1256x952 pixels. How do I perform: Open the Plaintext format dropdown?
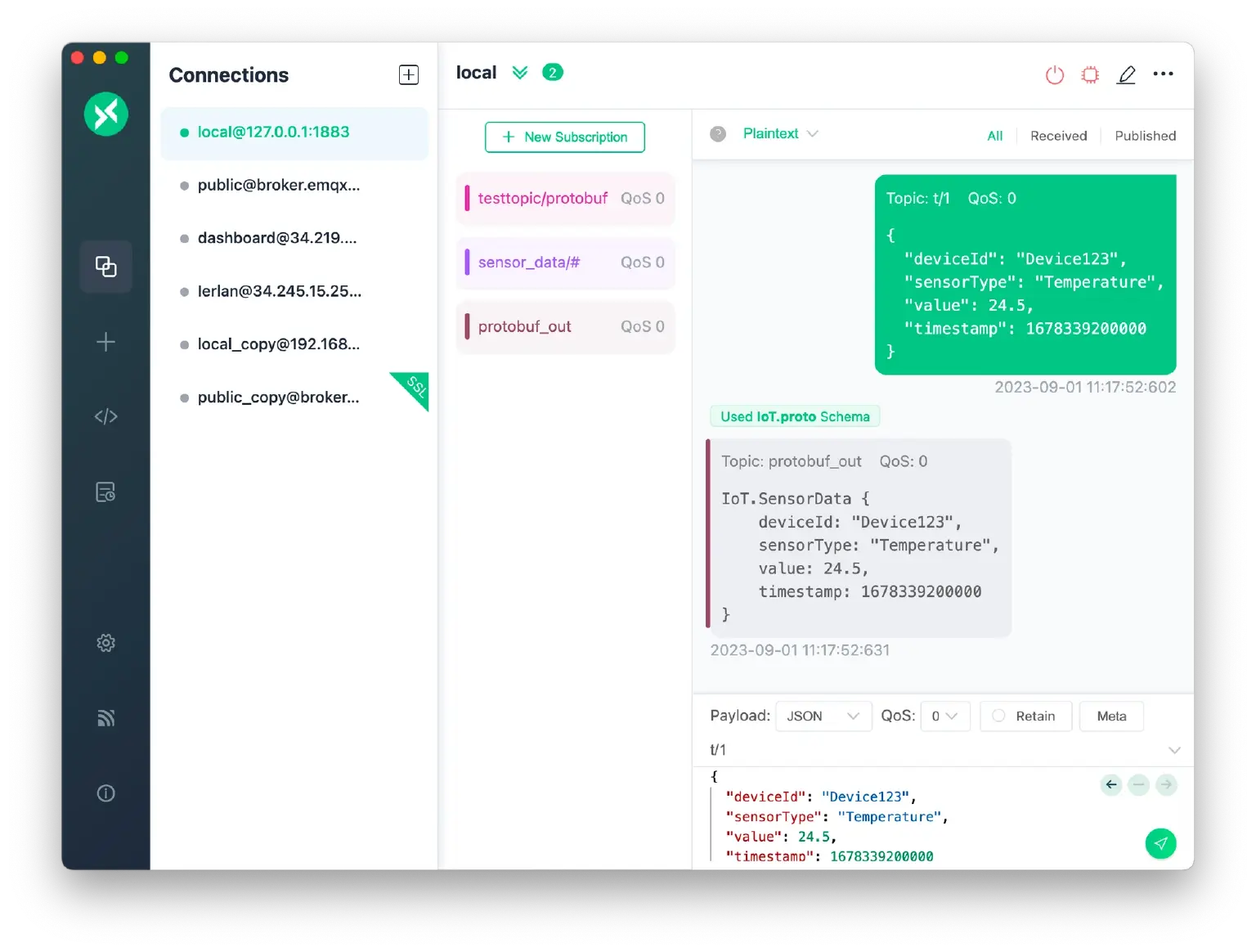pos(779,134)
